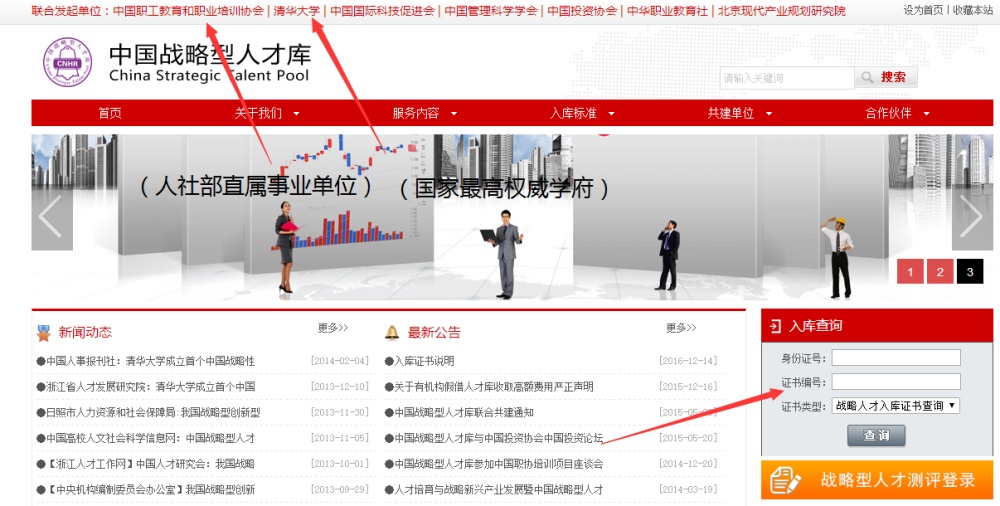Open the 清华大学 link at top
Viewport: 1000px width, 506px height.
[x=297, y=11]
